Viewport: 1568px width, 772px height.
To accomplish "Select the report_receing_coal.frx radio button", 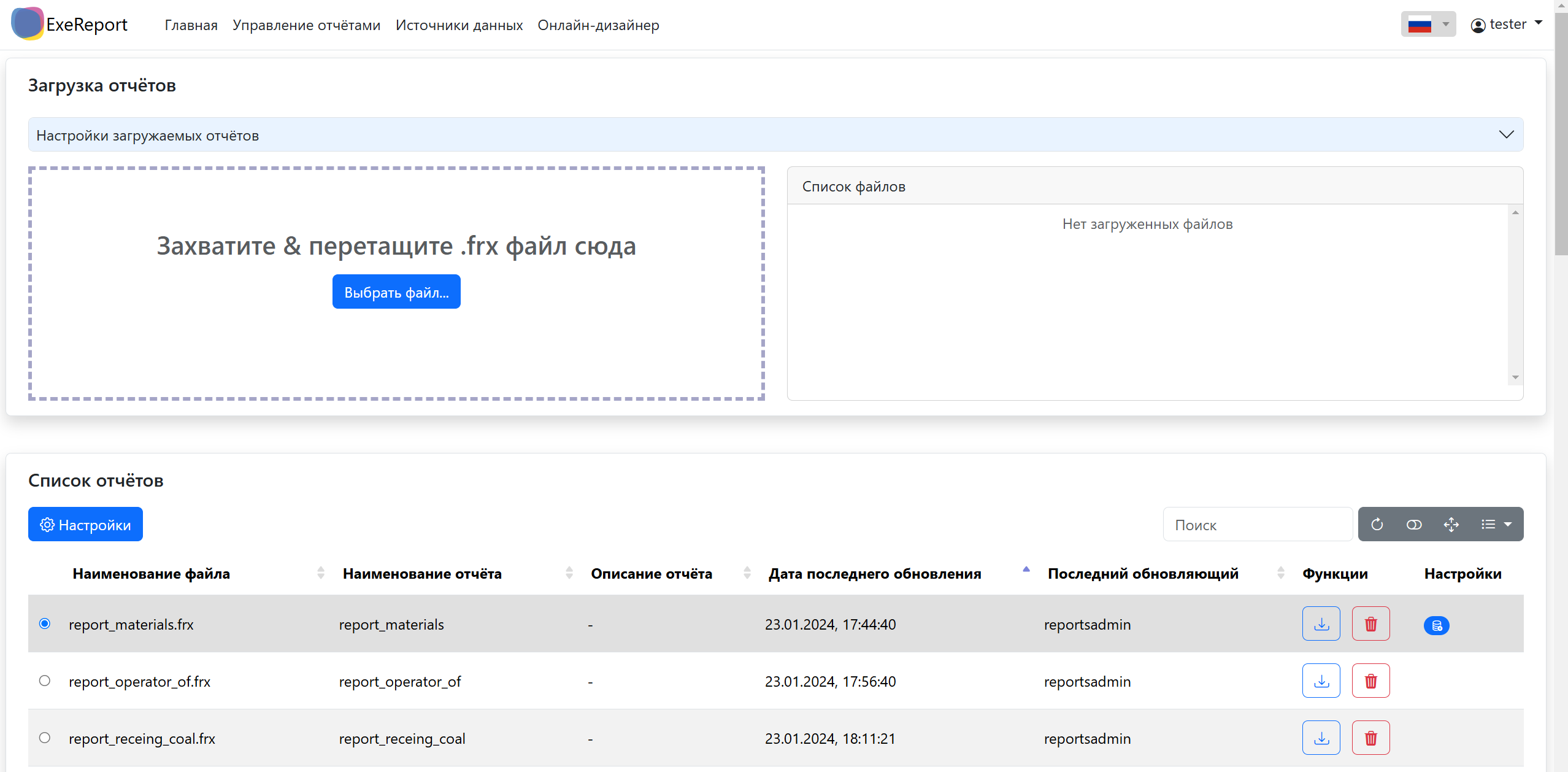I will (x=45, y=738).
